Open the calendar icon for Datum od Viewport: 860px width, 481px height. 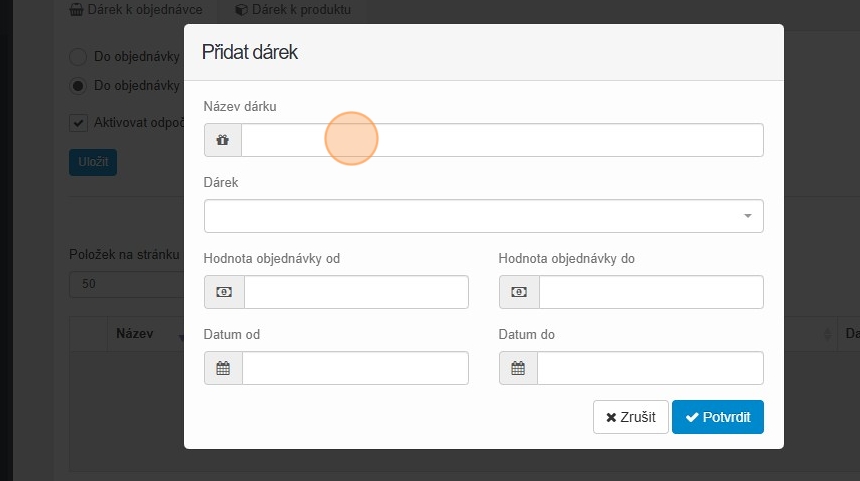point(223,368)
